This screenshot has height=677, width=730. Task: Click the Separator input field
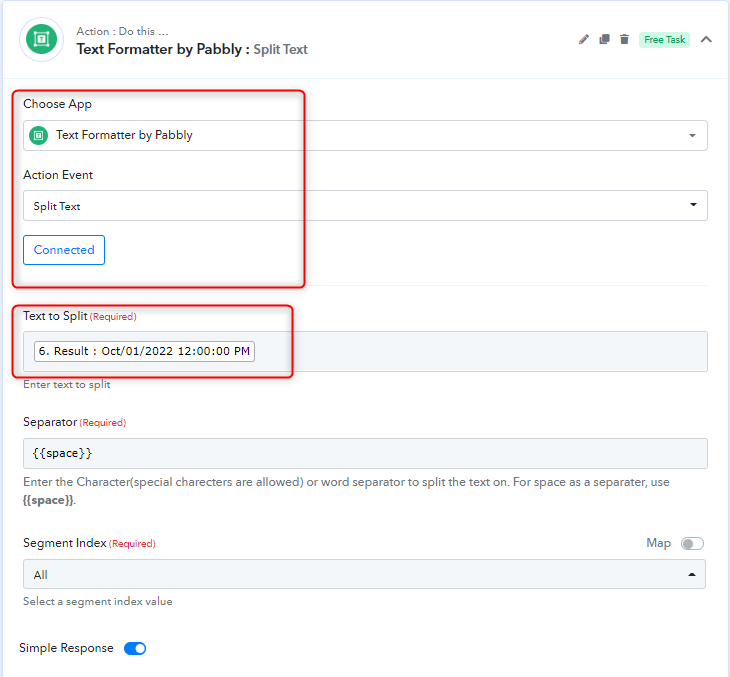(365, 454)
